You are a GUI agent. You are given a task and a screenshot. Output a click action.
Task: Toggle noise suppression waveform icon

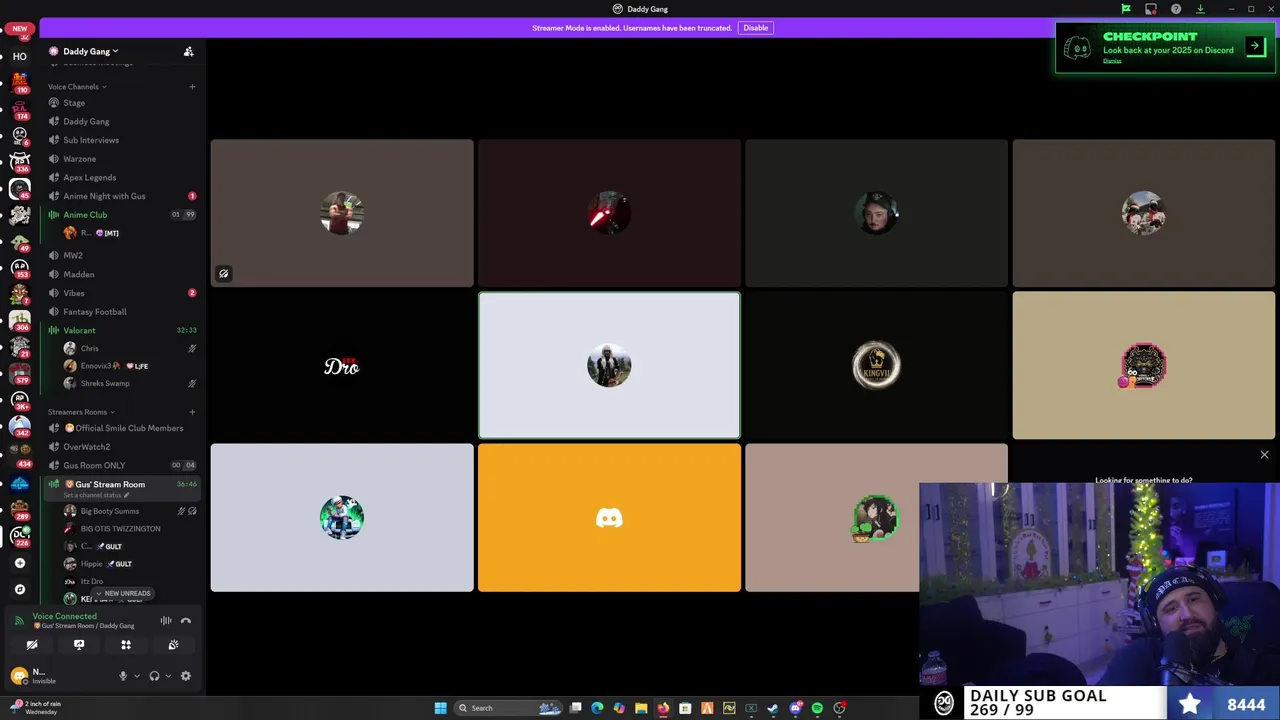pos(166,621)
